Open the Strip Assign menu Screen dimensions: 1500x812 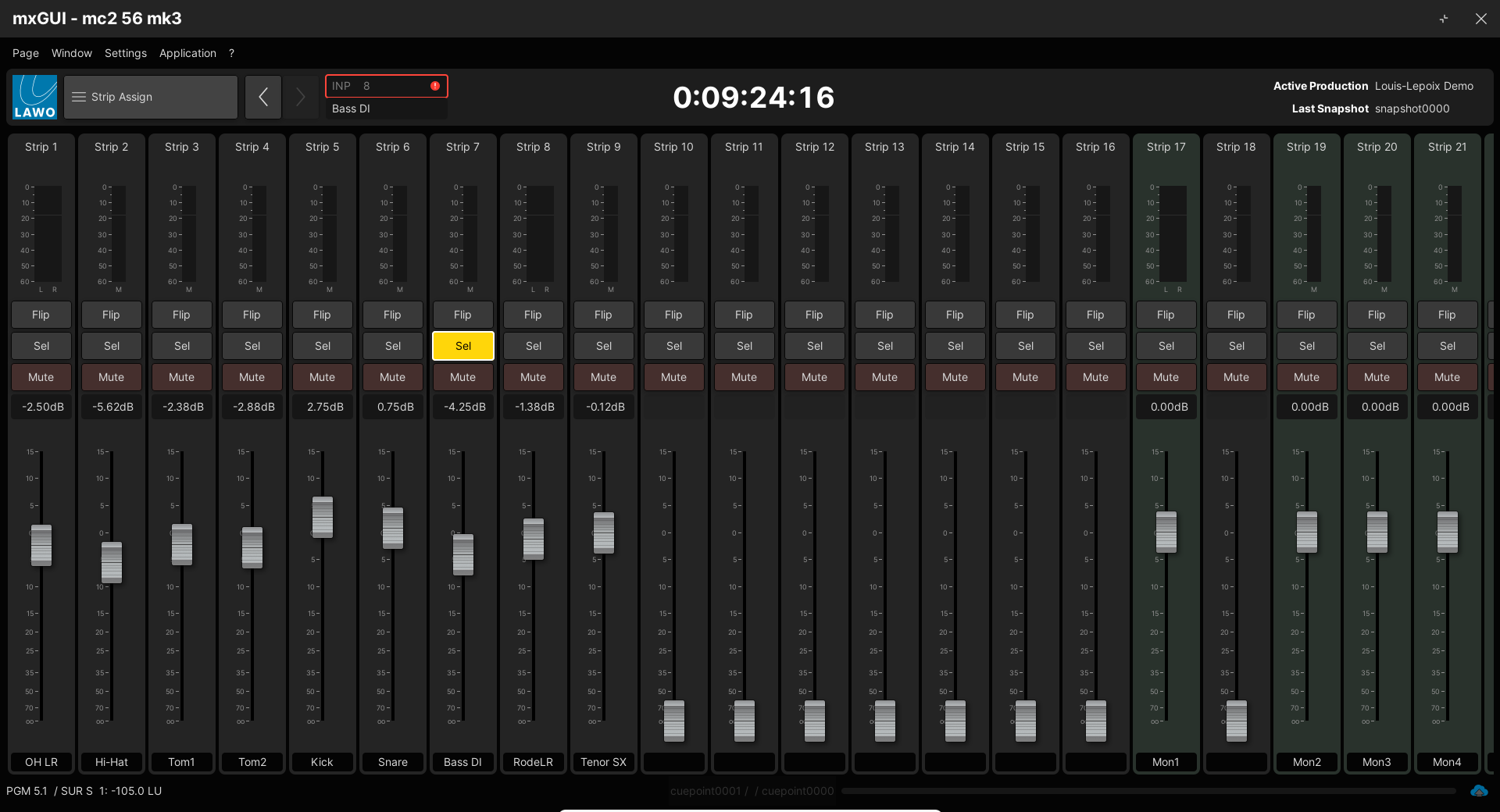pos(151,97)
